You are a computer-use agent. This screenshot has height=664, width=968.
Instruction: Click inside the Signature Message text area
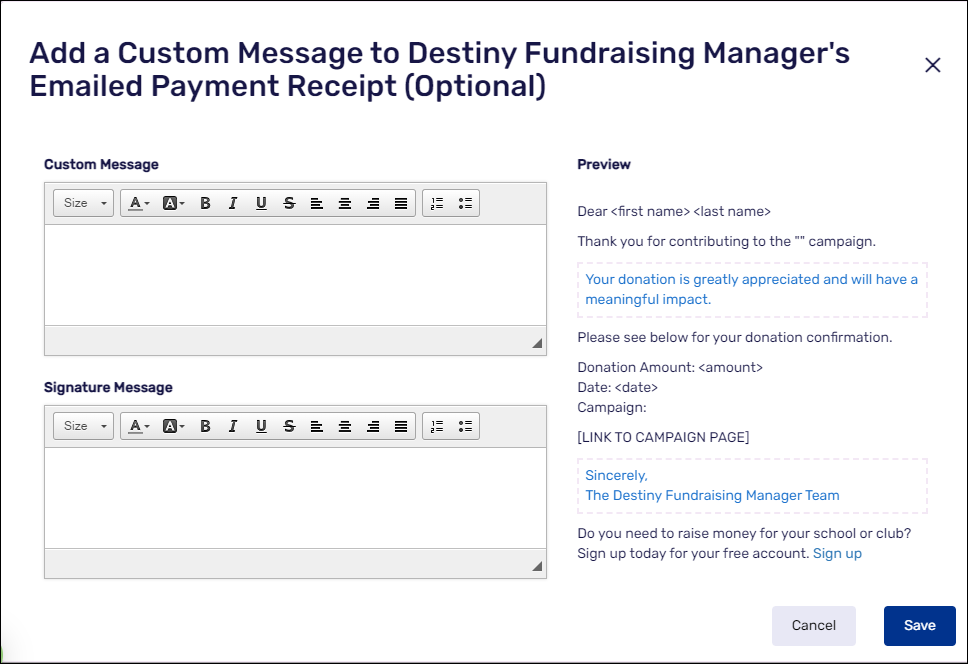[x=295, y=497]
